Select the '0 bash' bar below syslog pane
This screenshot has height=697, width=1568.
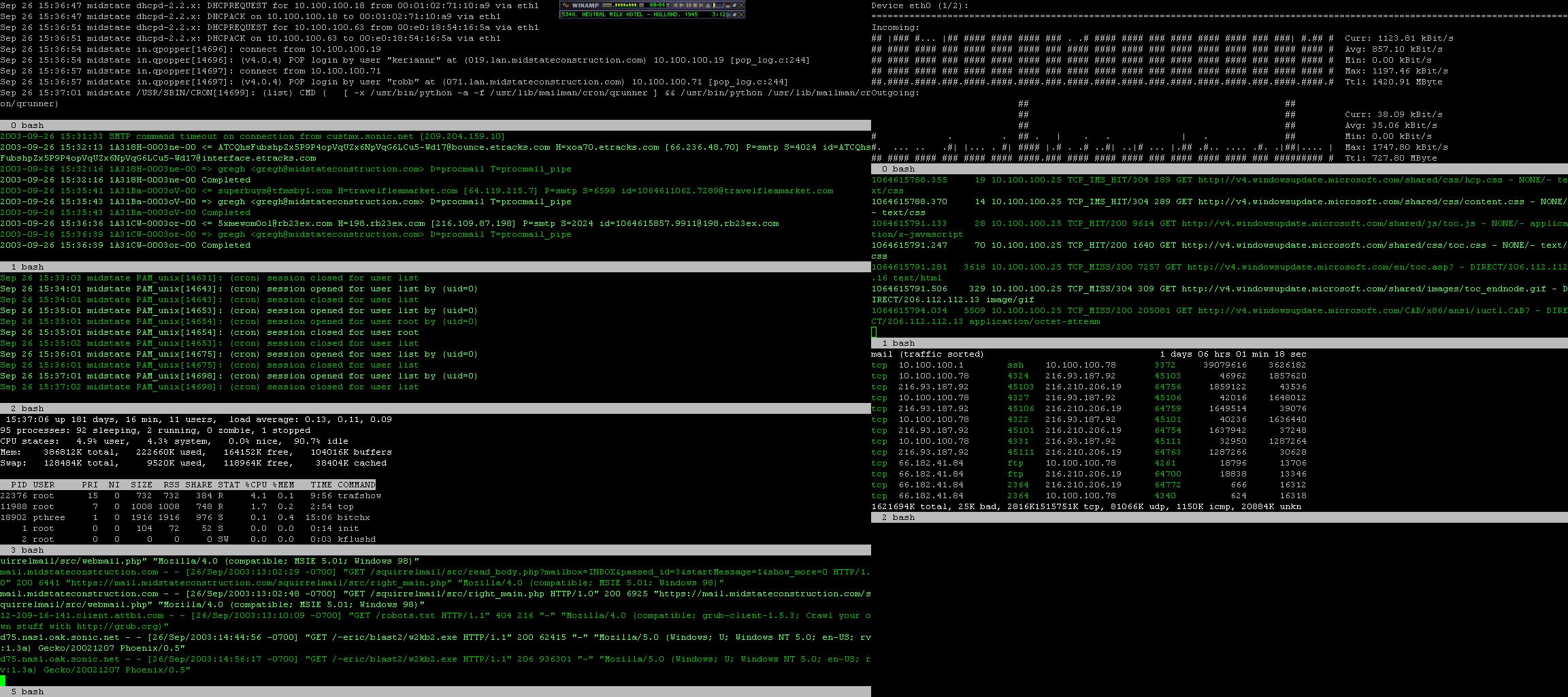436,125
